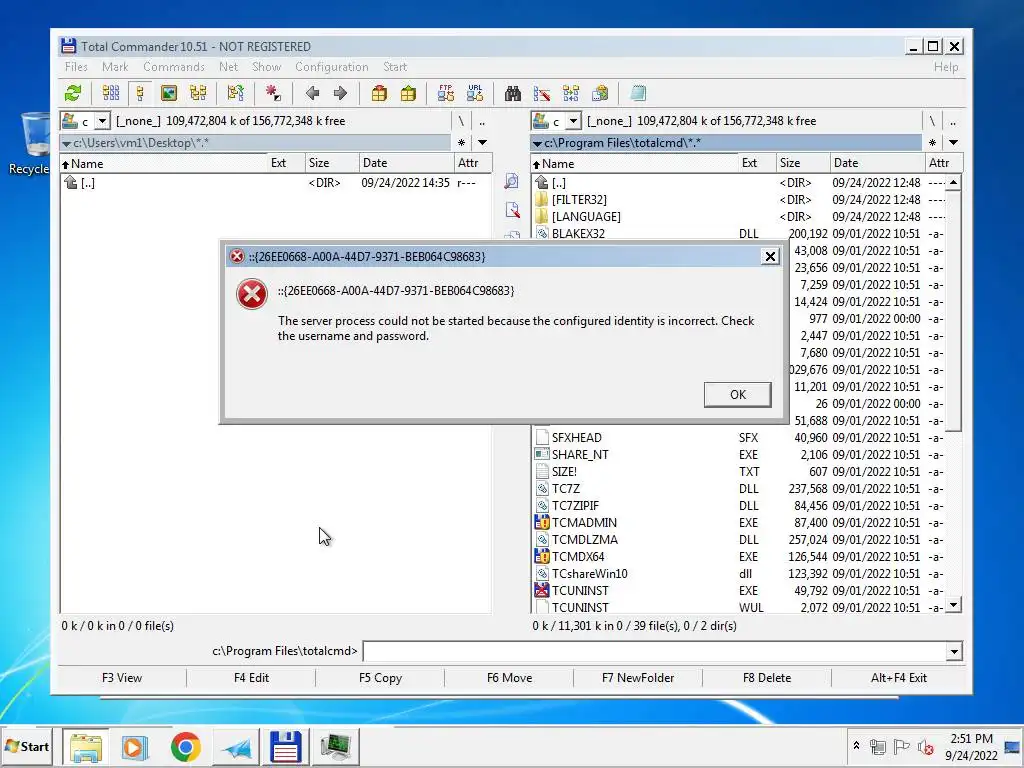The image size is (1024, 768).
Task: Click F7 NewFolder button
Action: [638, 678]
